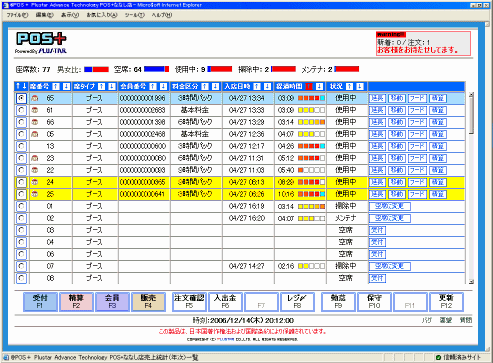
Task: Click the food order icon on seat 65
Action: coord(35,98)
